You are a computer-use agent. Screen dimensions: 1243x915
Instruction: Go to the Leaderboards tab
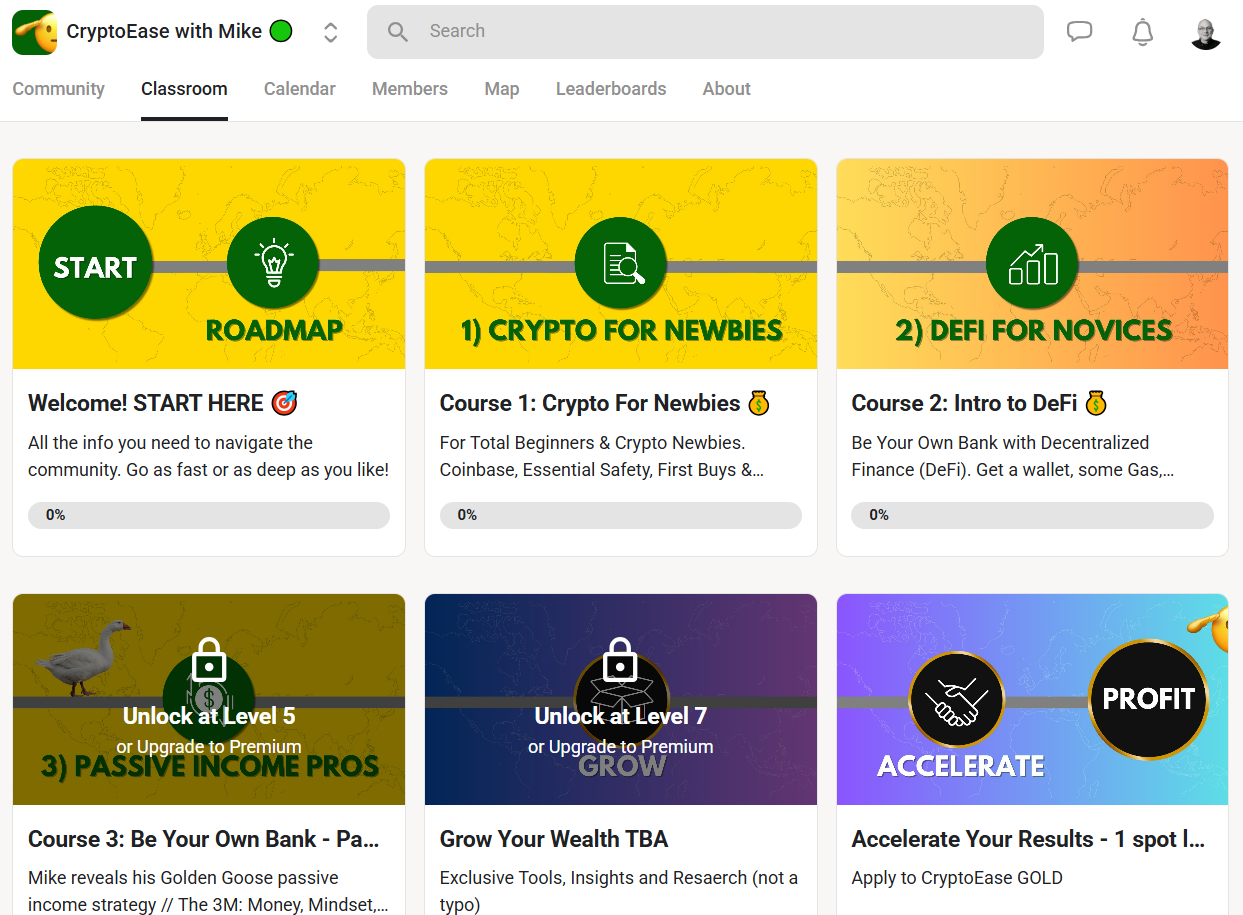pyautogui.click(x=610, y=89)
